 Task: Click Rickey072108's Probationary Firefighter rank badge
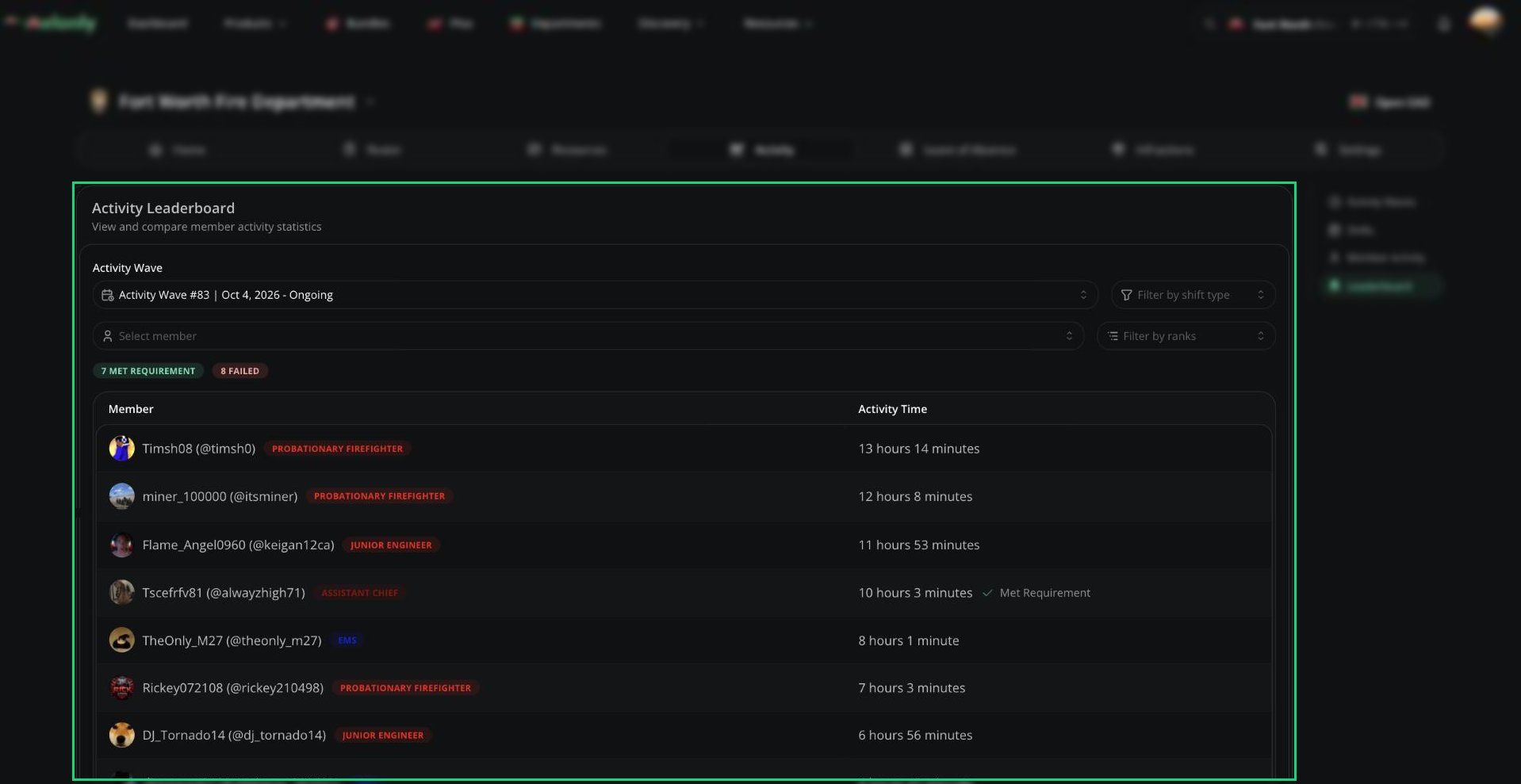pos(405,688)
